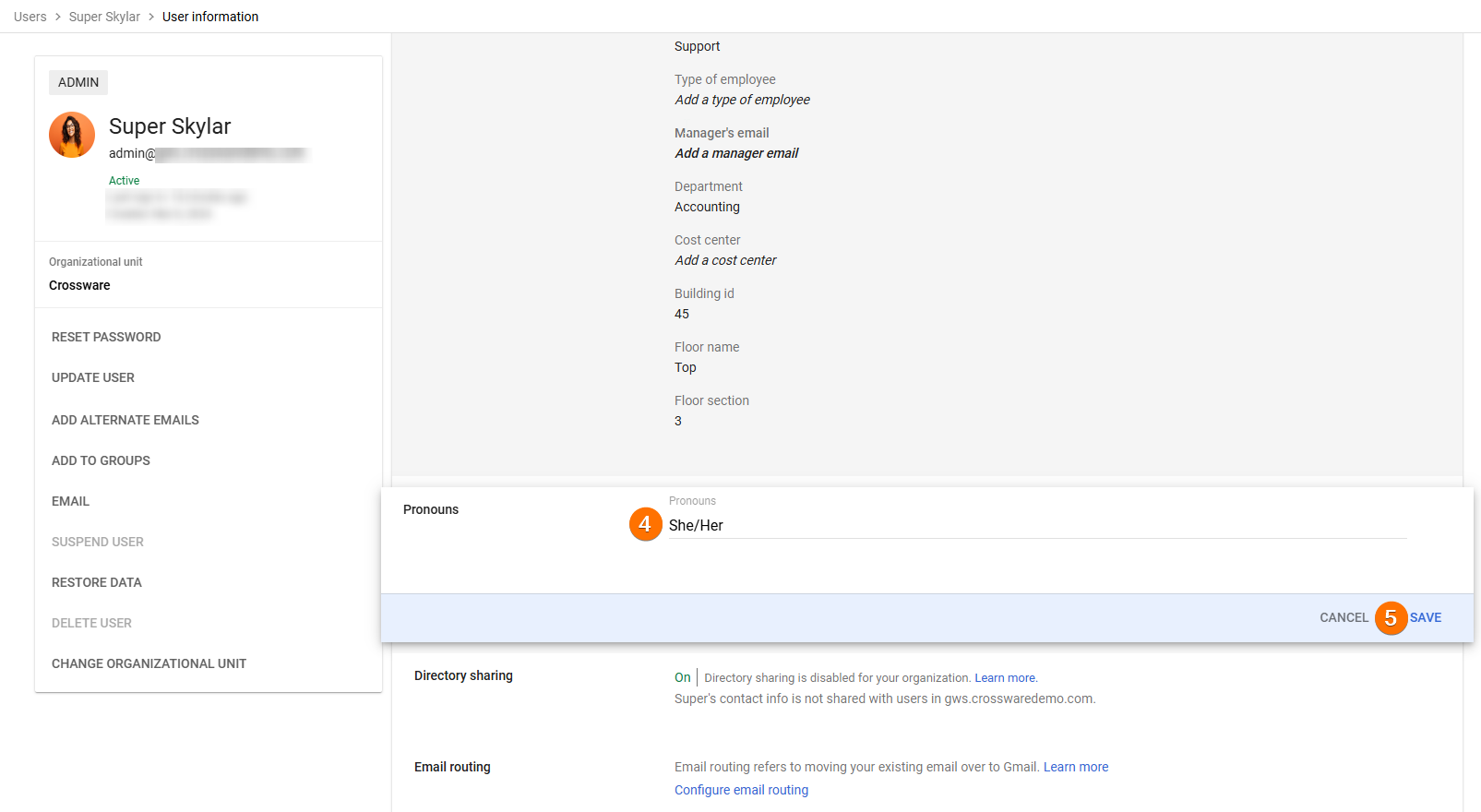
Task: Click ADD TO GROUPS action
Action: 101,460
